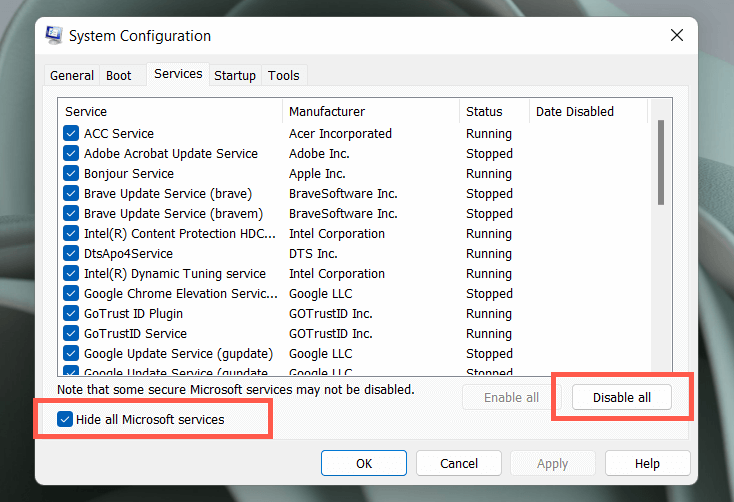Select the DtsApo4Service row name
This screenshot has width=734, height=502.
128,254
